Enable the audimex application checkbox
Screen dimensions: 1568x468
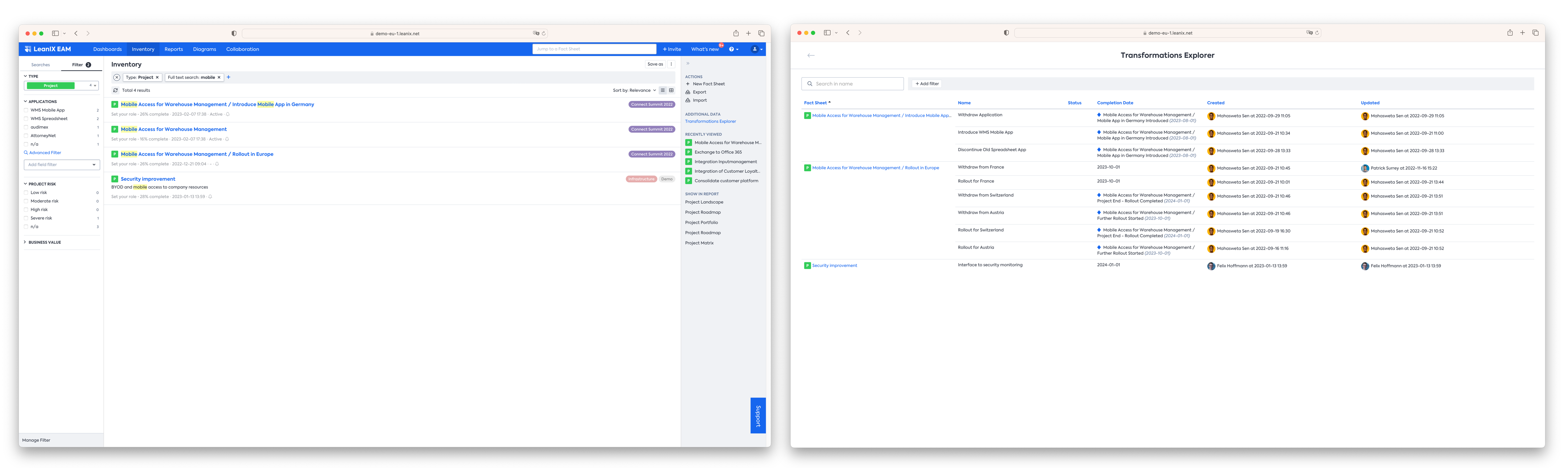pos(26,127)
